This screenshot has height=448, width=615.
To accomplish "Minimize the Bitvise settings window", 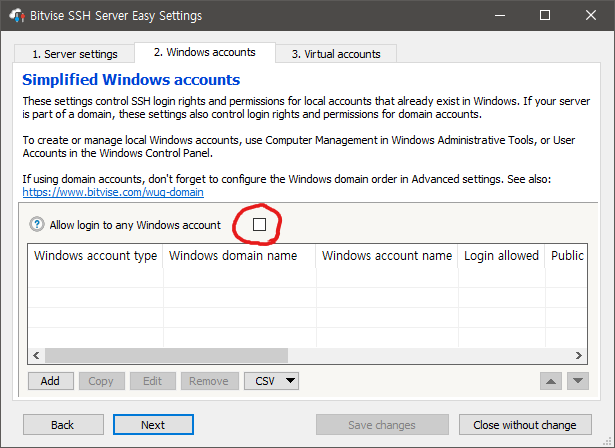I will 500,16.
